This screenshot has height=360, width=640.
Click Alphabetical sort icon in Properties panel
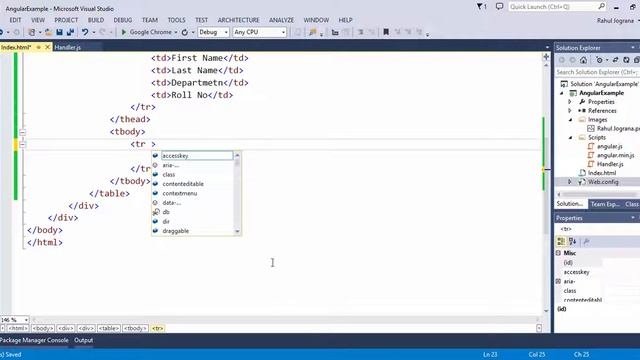point(573,242)
